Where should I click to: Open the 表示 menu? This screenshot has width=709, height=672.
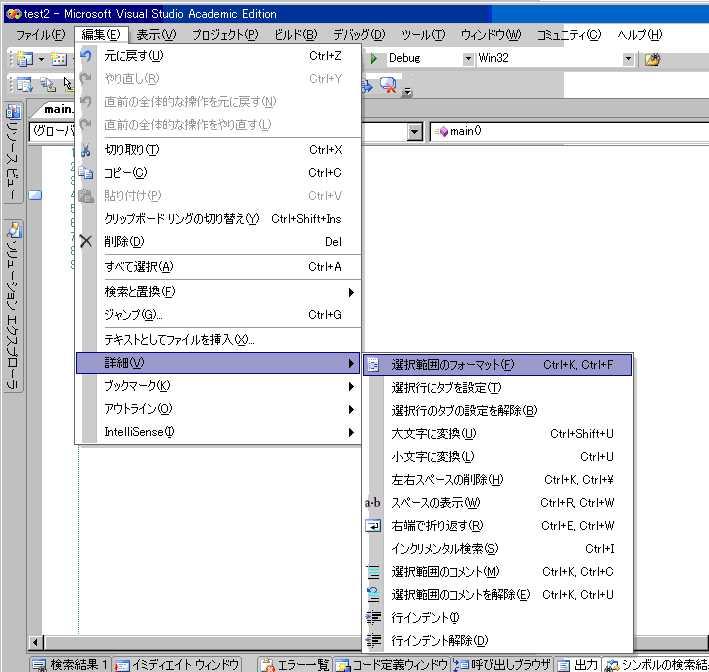click(156, 34)
